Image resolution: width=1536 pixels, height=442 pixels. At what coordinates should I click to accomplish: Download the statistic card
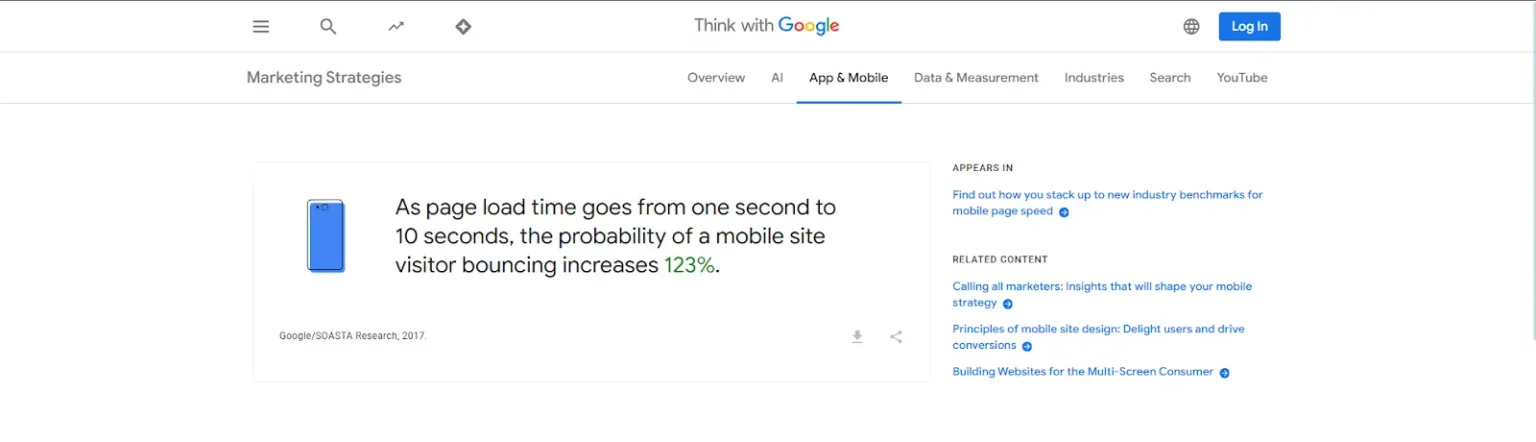pyautogui.click(x=857, y=337)
